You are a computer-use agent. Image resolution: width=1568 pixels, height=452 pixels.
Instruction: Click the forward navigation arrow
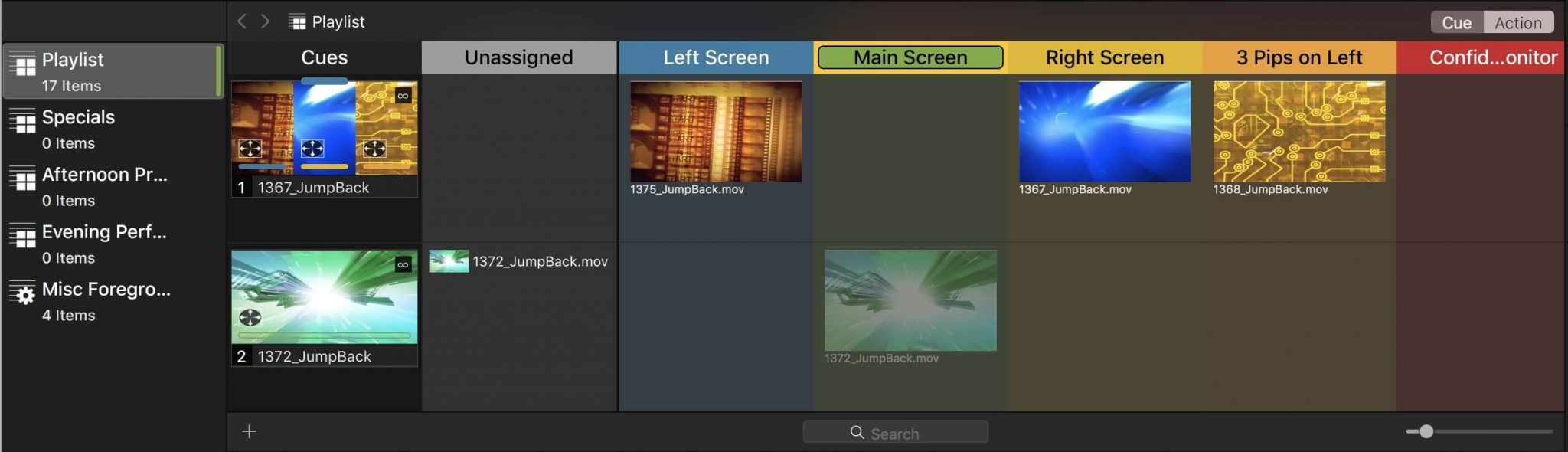coord(266,21)
